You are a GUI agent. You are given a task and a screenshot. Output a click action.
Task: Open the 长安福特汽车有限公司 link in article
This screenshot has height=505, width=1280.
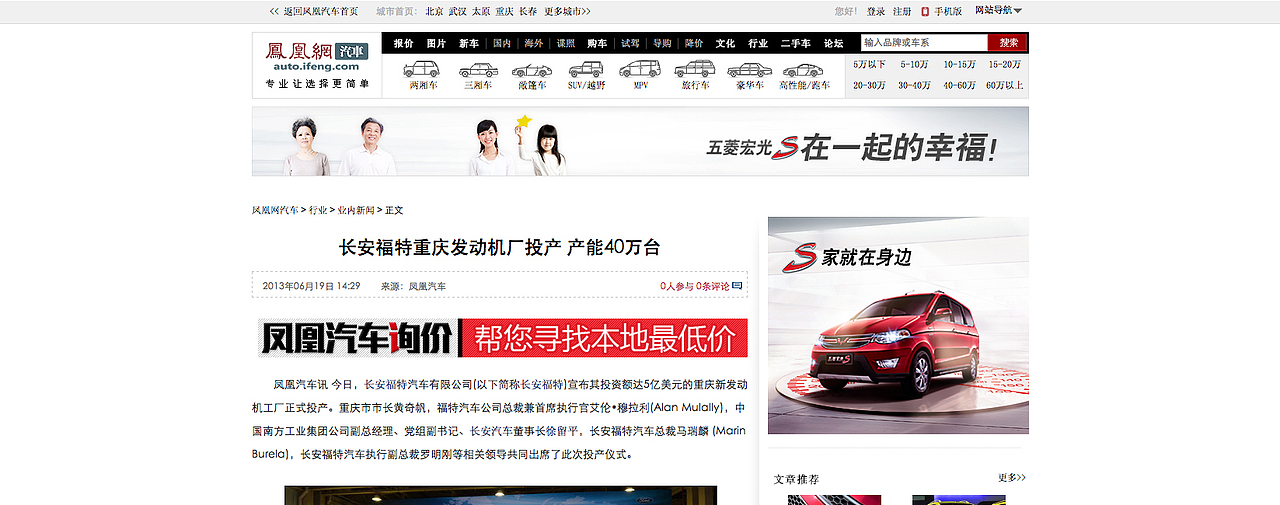pos(419,383)
